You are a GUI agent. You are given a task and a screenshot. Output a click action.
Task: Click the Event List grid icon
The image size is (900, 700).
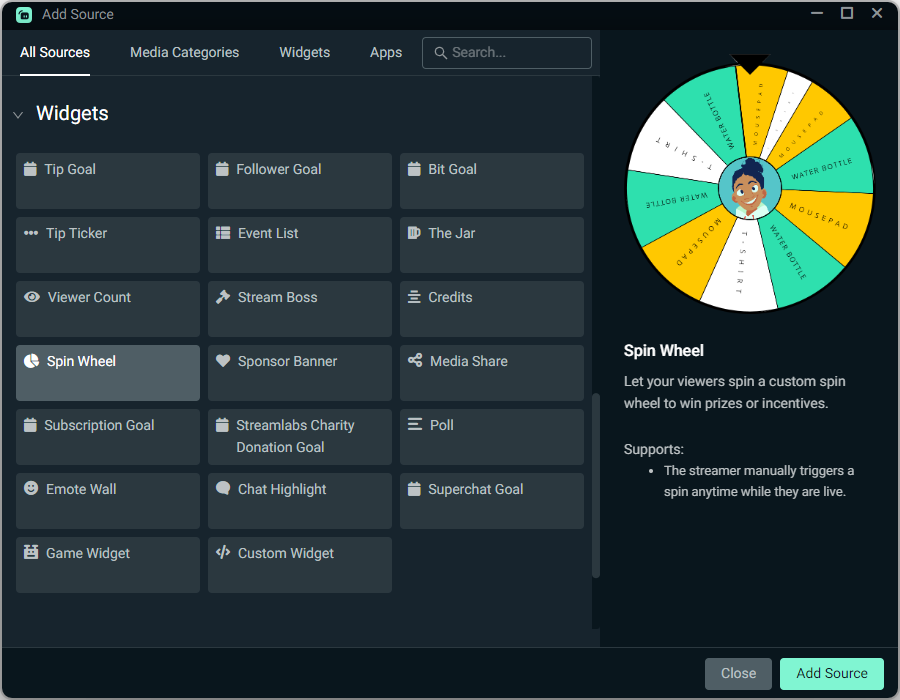pyautogui.click(x=223, y=233)
